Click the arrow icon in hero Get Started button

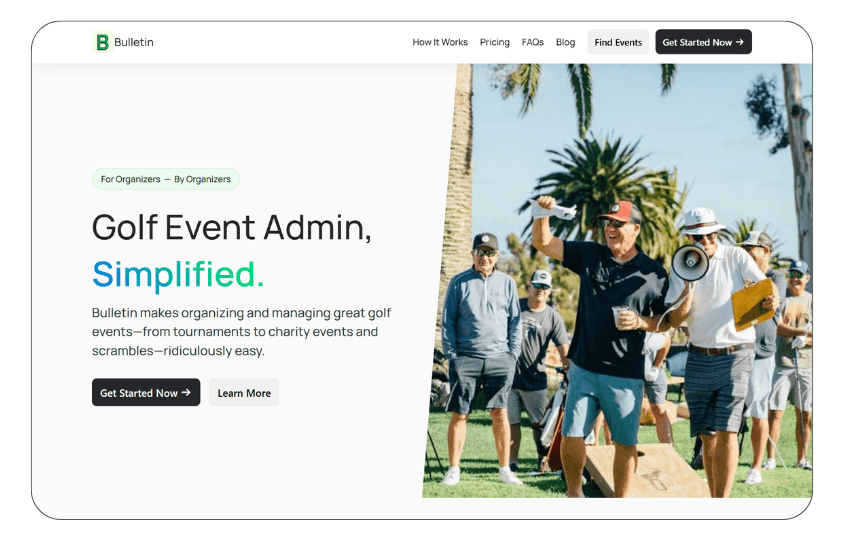[x=186, y=393]
